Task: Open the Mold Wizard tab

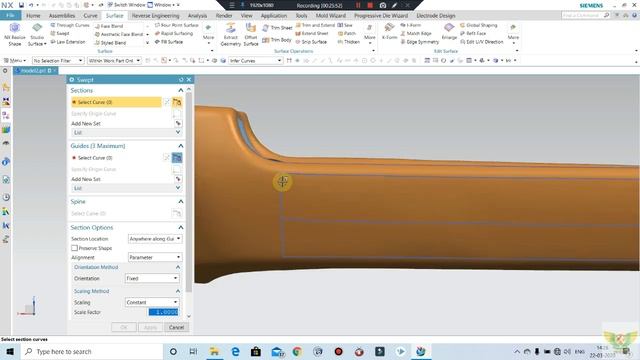Action: click(331, 16)
